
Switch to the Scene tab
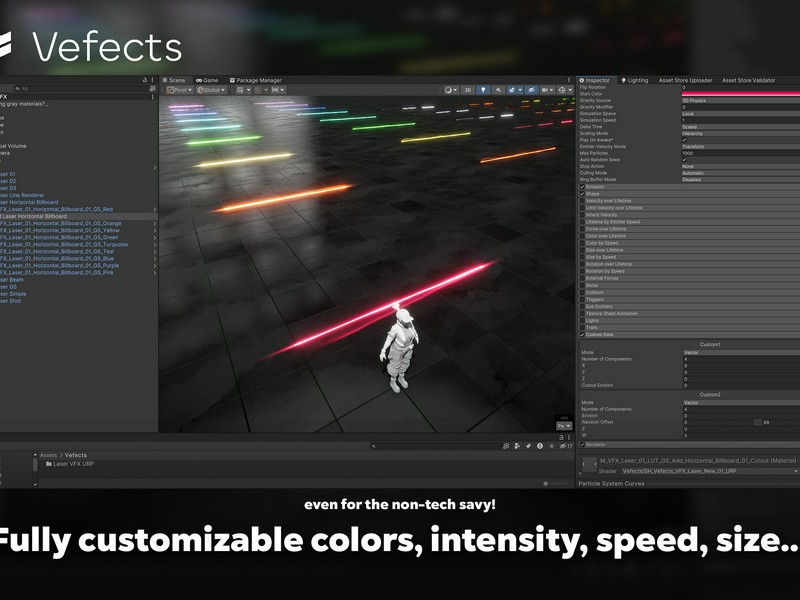coord(174,80)
